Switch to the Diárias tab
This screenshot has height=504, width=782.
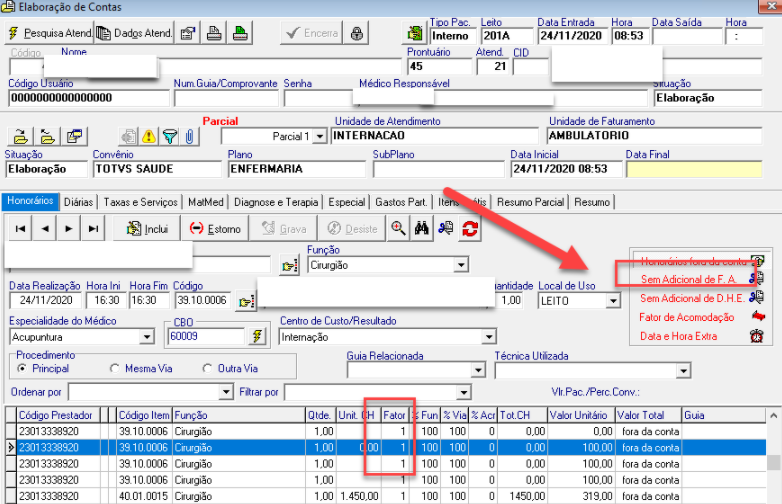(x=78, y=202)
